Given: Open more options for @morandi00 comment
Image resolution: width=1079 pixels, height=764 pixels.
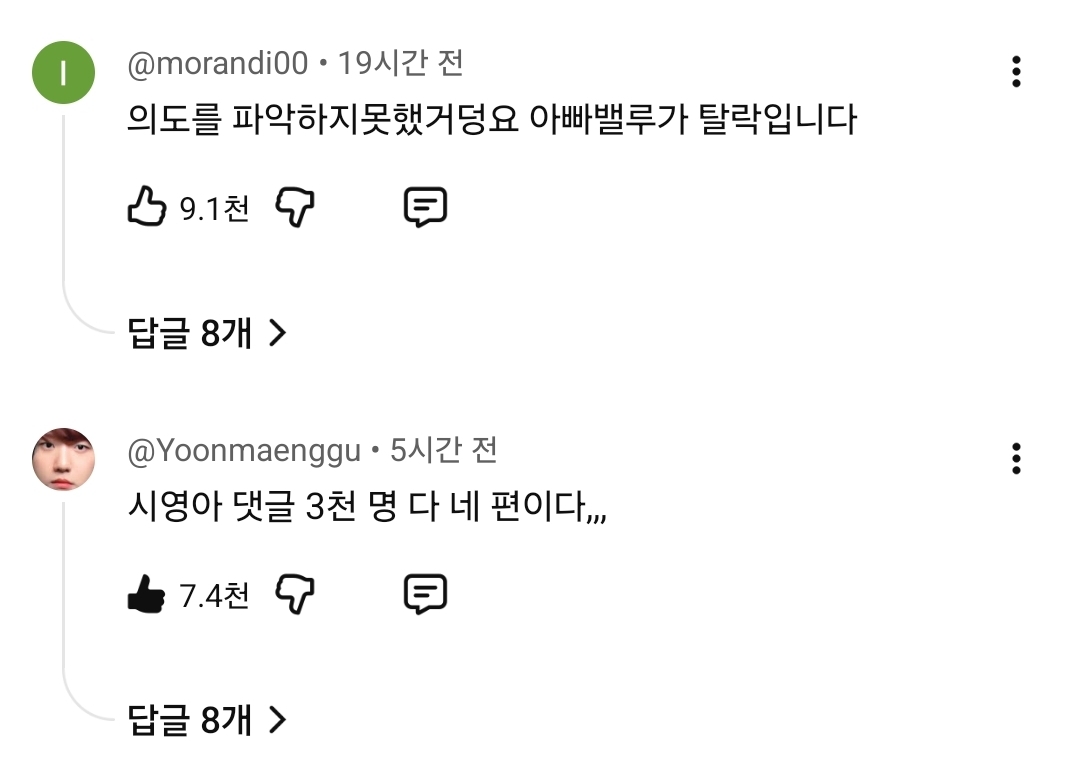Looking at the screenshot, I should pos(1016,72).
